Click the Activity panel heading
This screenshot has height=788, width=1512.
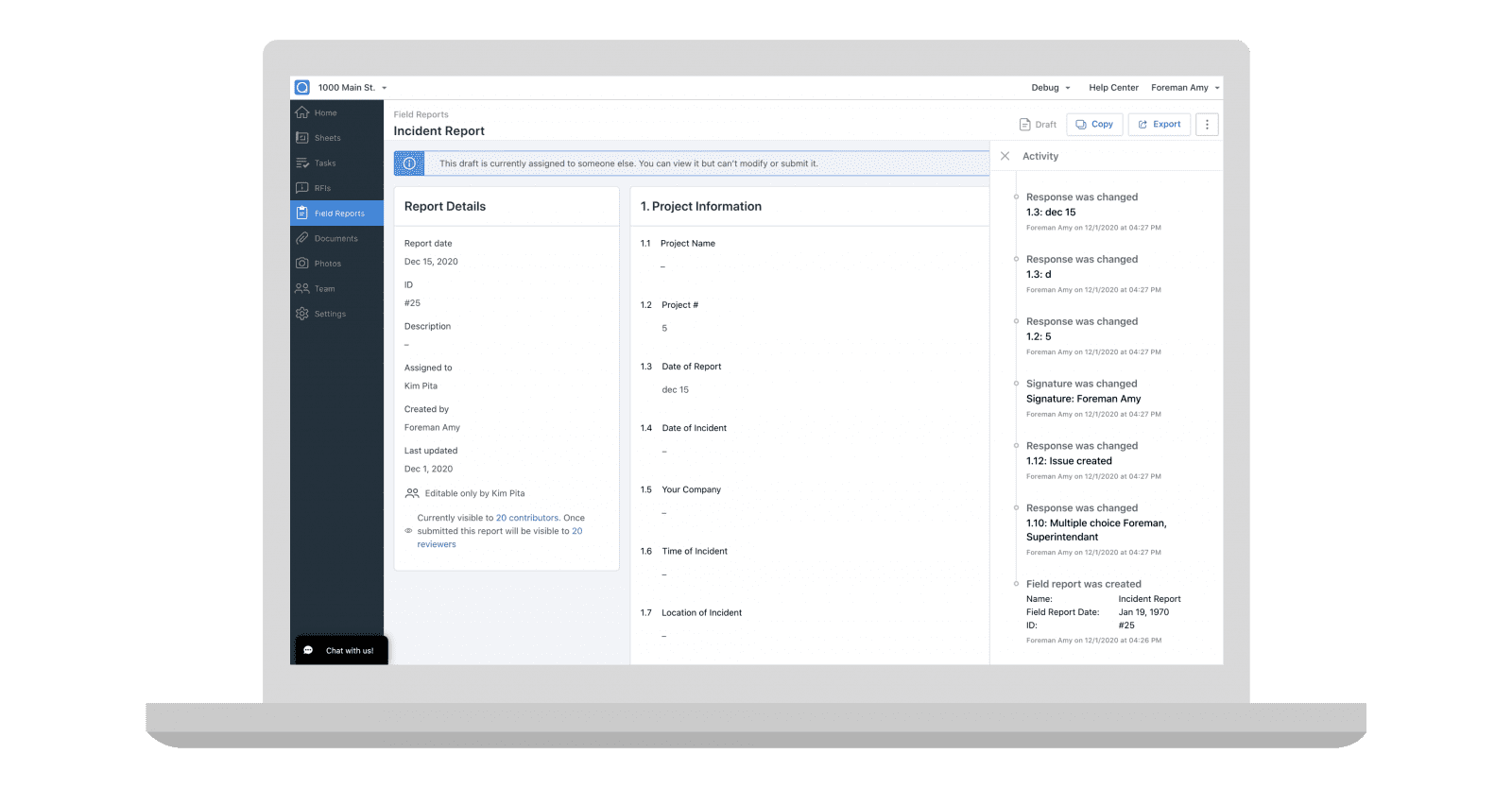tap(1040, 157)
